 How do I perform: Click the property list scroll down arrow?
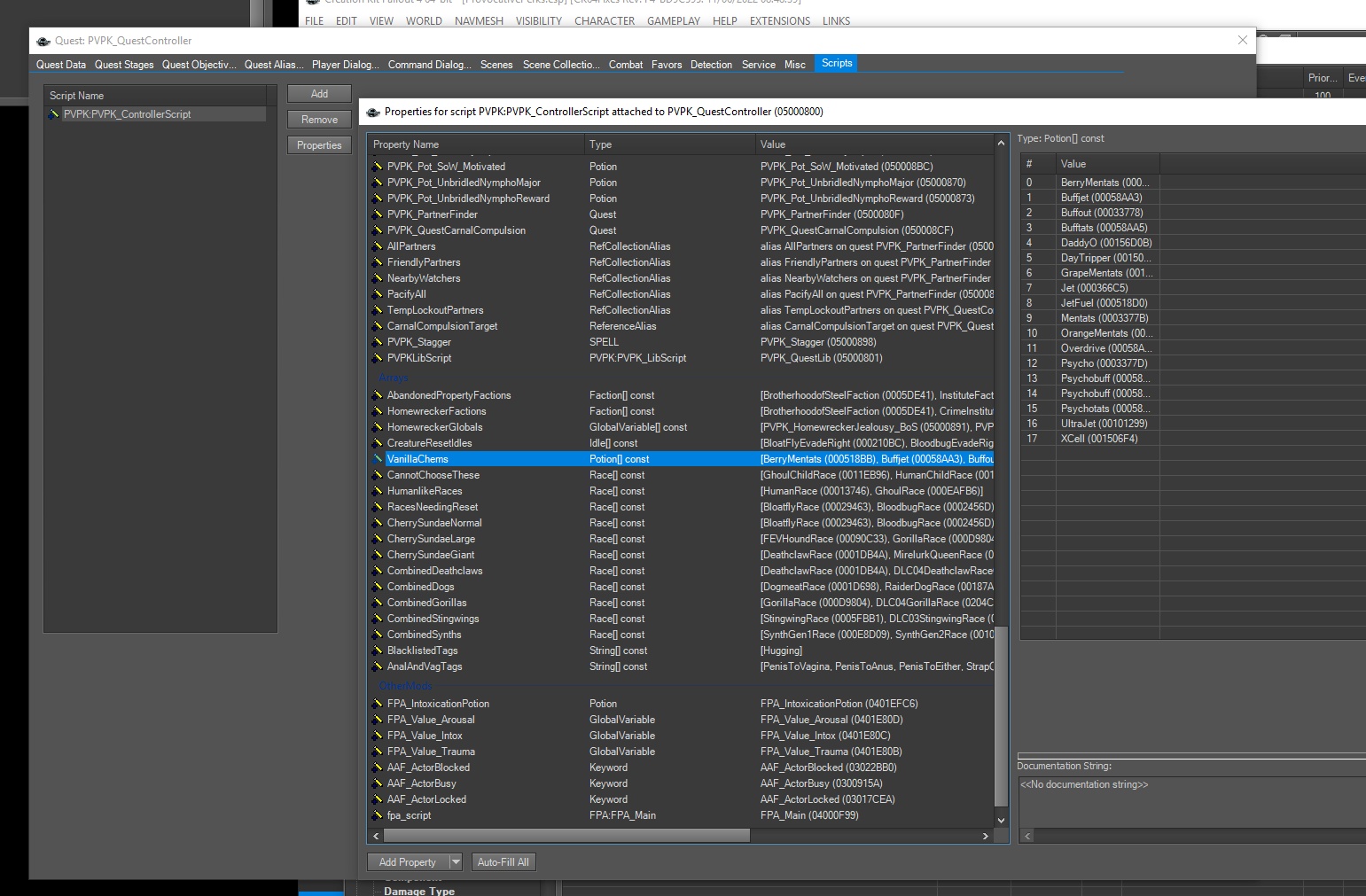click(x=1002, y=821)
